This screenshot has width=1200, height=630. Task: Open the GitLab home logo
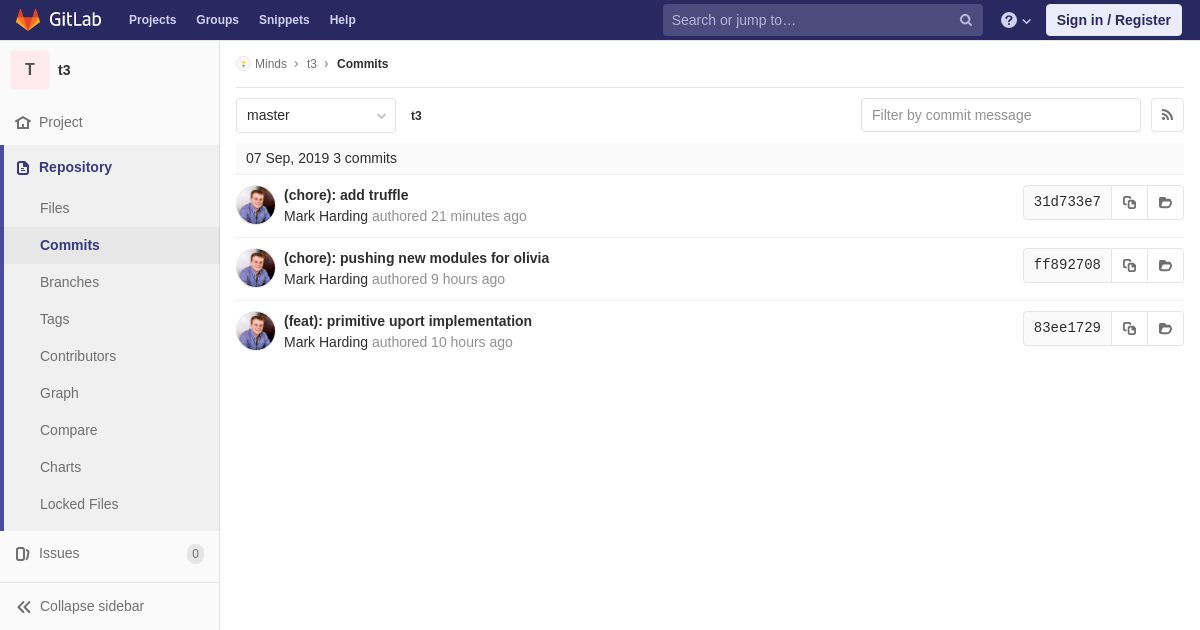pyautogui.click(x=58, y=20)
